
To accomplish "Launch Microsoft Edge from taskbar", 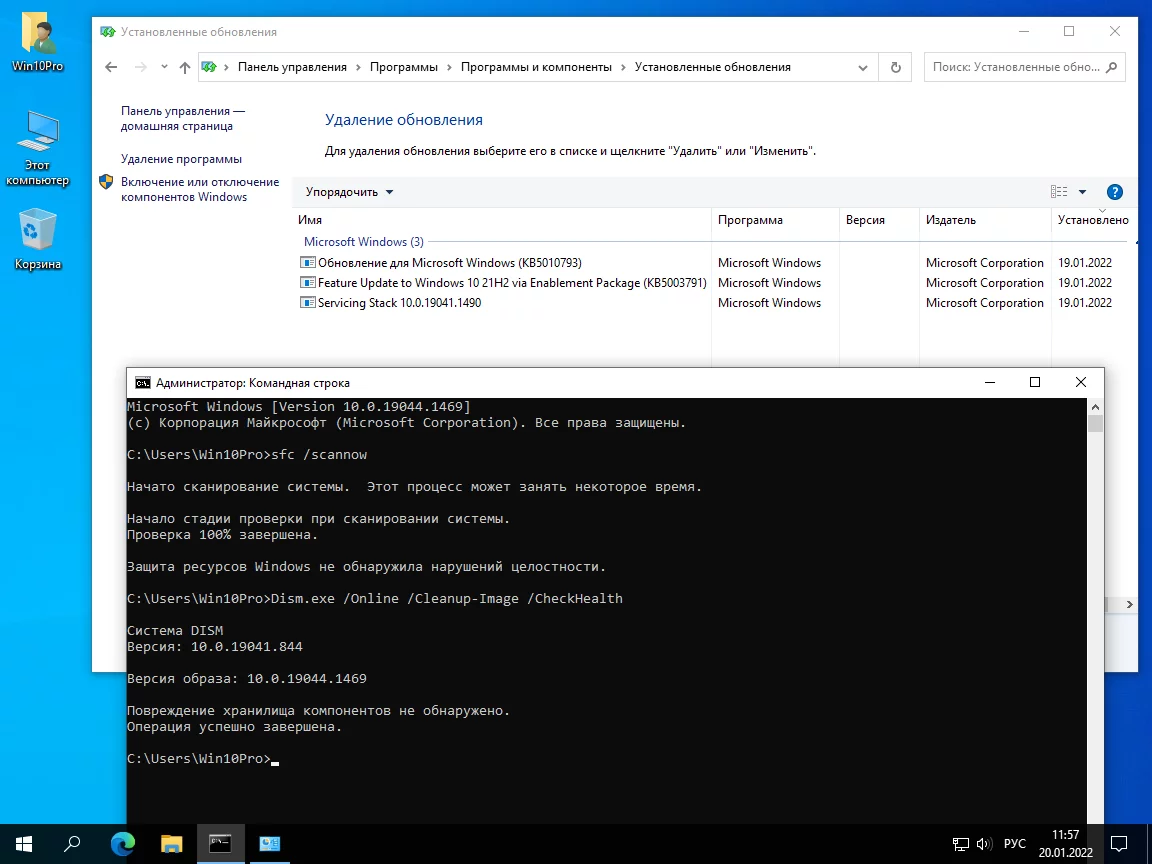I will point(123,843).
